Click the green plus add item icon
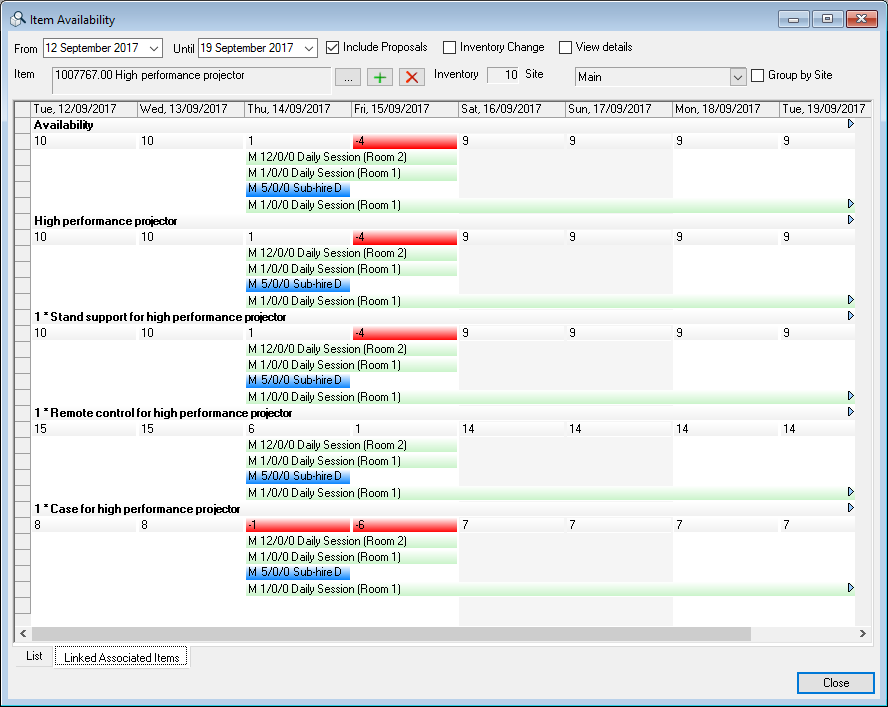Image resolution: width=888 pixels, height=707 pixels. coord(380,77)
